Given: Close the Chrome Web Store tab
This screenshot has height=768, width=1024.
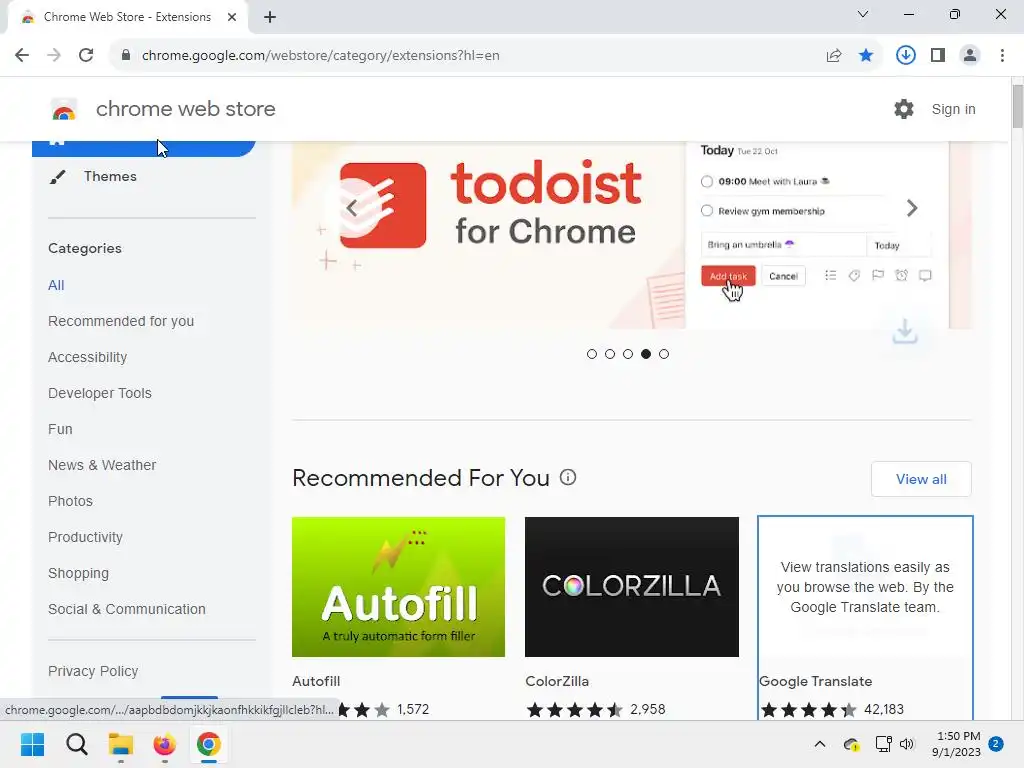Looking at the screenshot, I should point(232,17).
